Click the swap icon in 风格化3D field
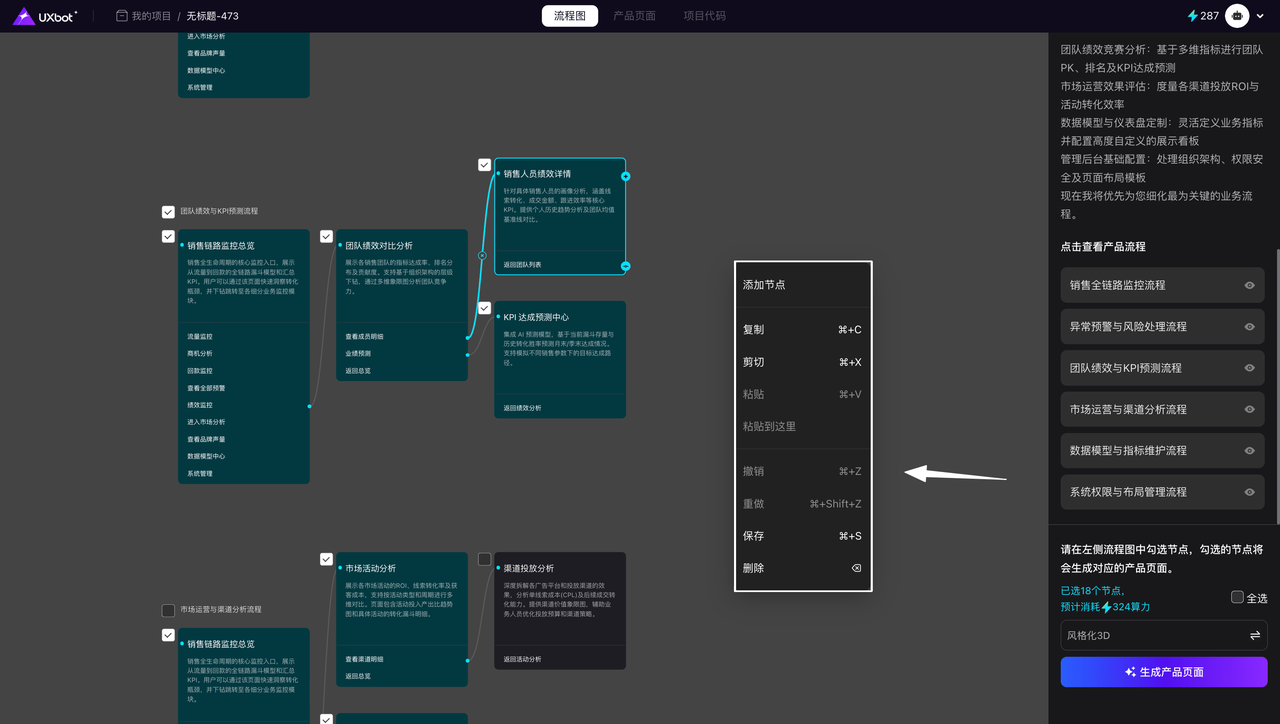Image resolution: width=1280 pixels, height=724 pixels. 1254,635
